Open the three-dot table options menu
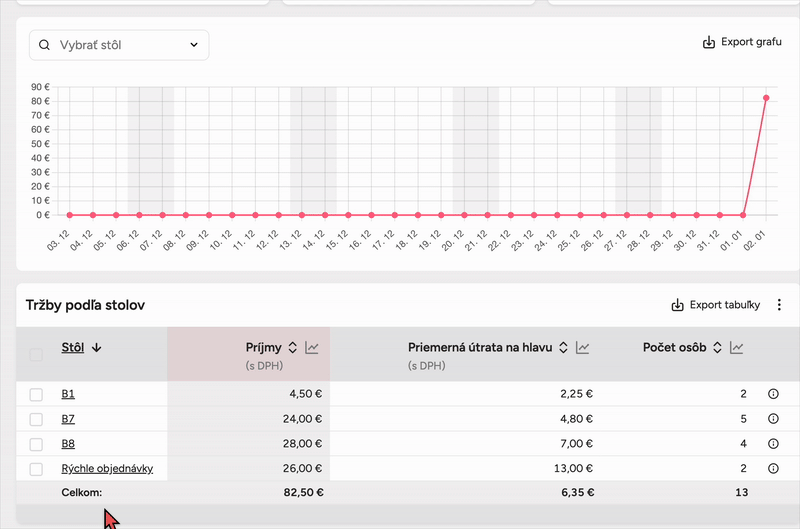The width and height of the screenshot is (800, 529). pyautogui.click(x=779, y=305)
